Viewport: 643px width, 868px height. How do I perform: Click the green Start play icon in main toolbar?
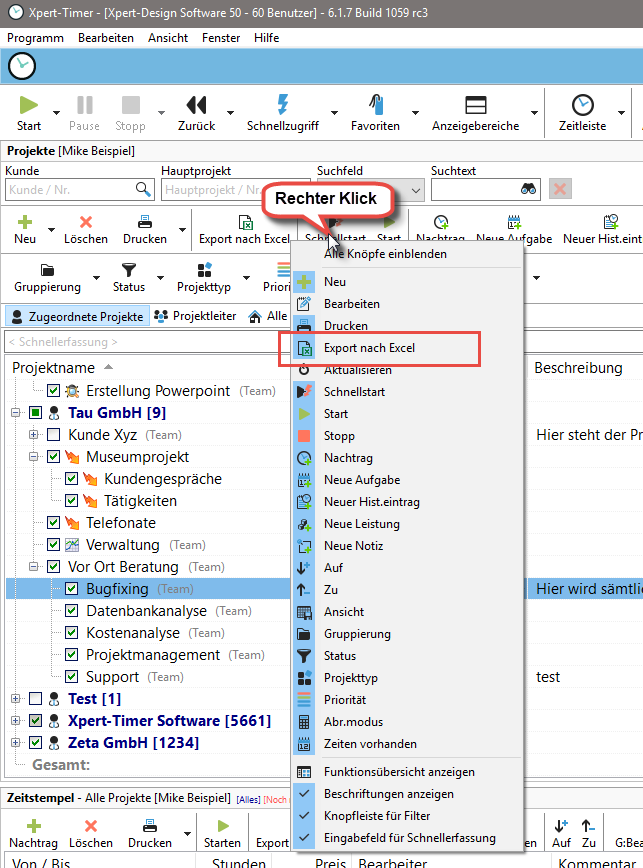(29, 105)
